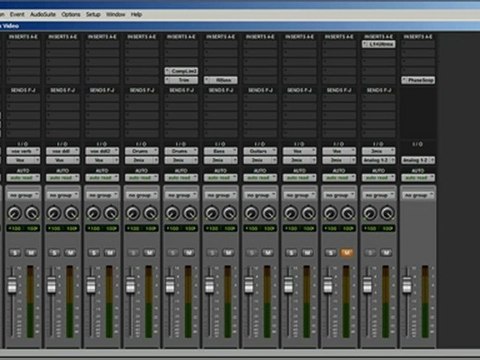Open the CompLim3 insert plug-in
Image resolution: width=480 pixels, height=360 pixels.
coord(181,71)
